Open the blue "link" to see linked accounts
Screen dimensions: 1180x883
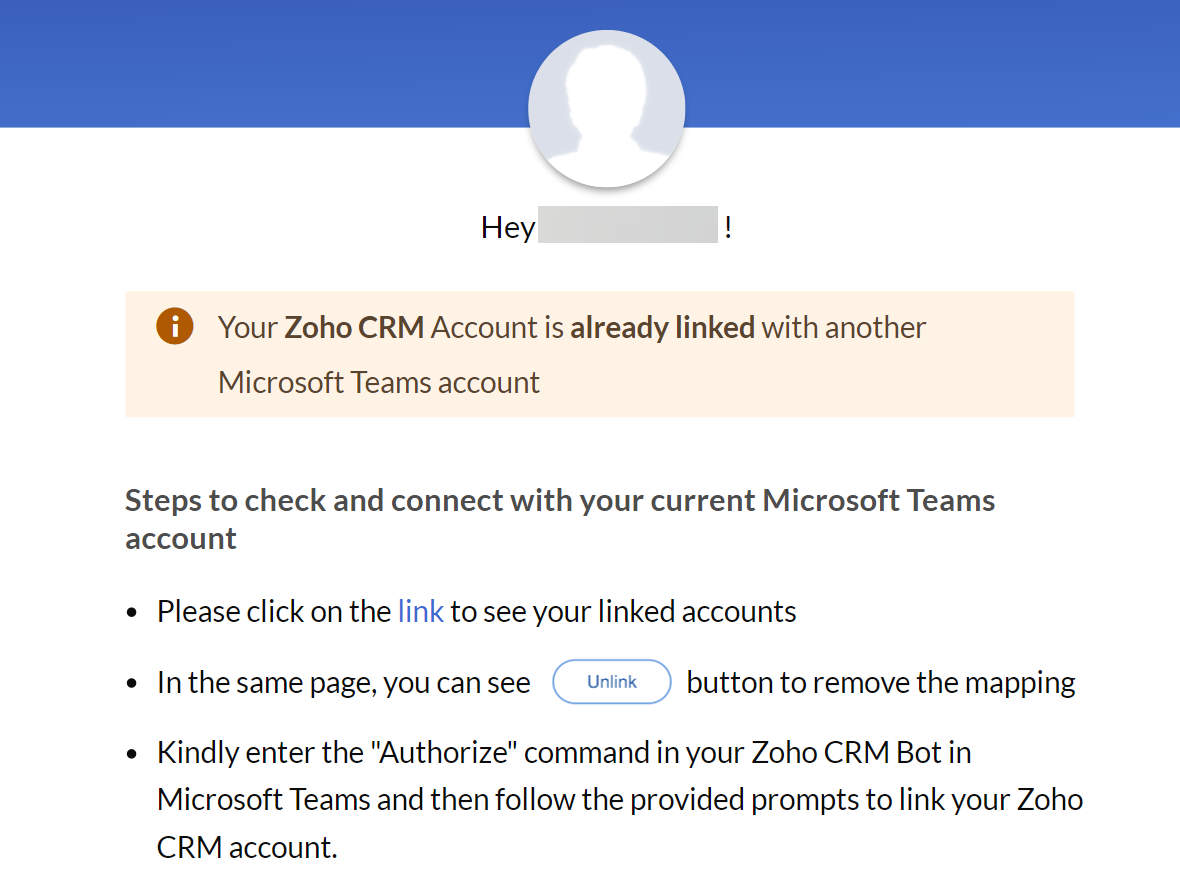420,611
